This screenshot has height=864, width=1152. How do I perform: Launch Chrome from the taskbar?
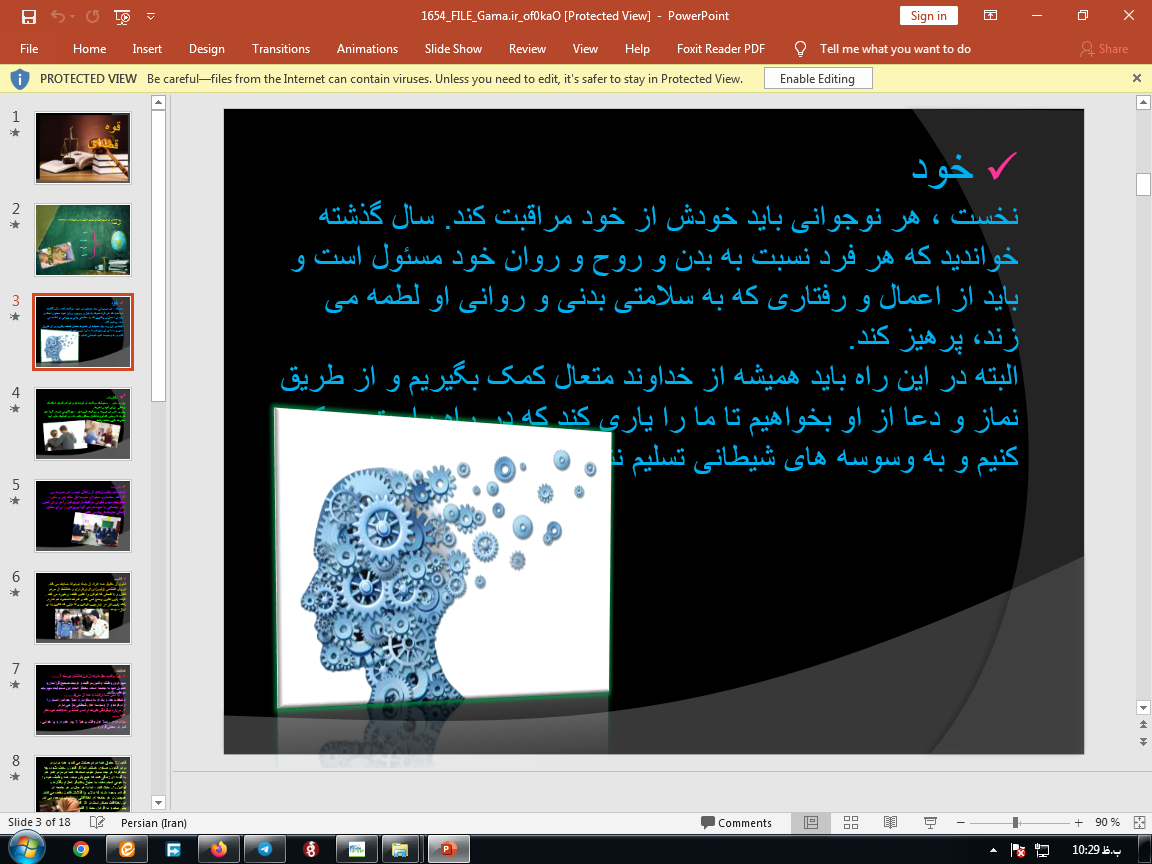point(81,847)
